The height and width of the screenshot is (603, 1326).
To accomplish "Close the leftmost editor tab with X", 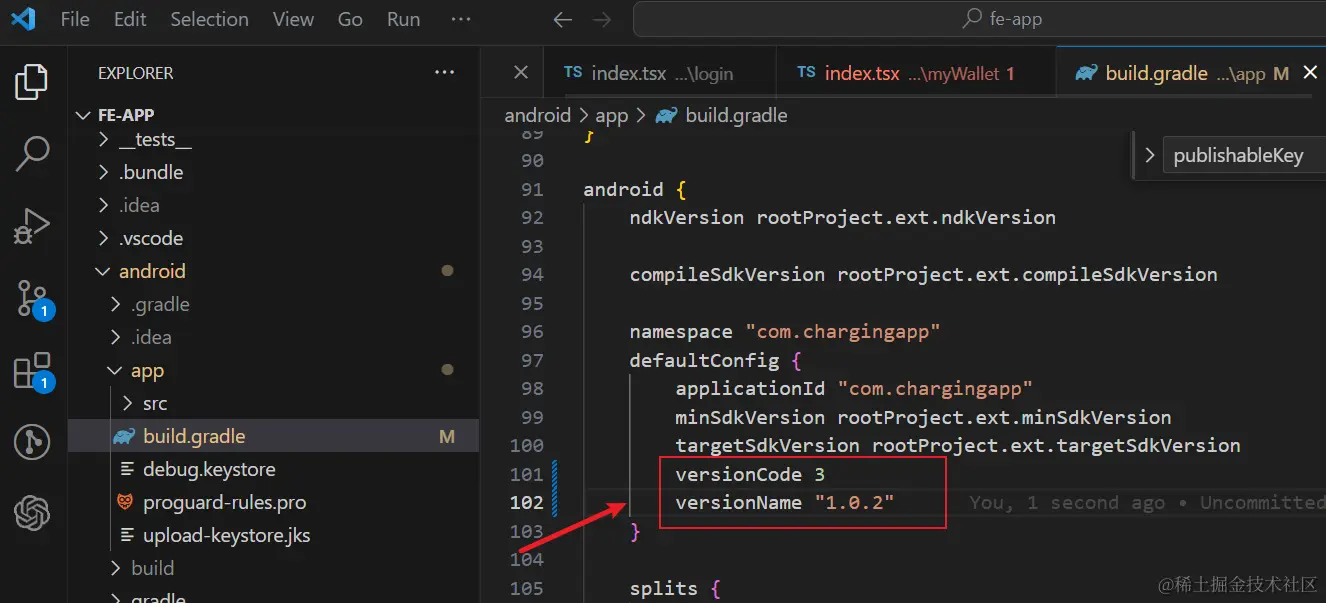I will [x=520, y=72].
